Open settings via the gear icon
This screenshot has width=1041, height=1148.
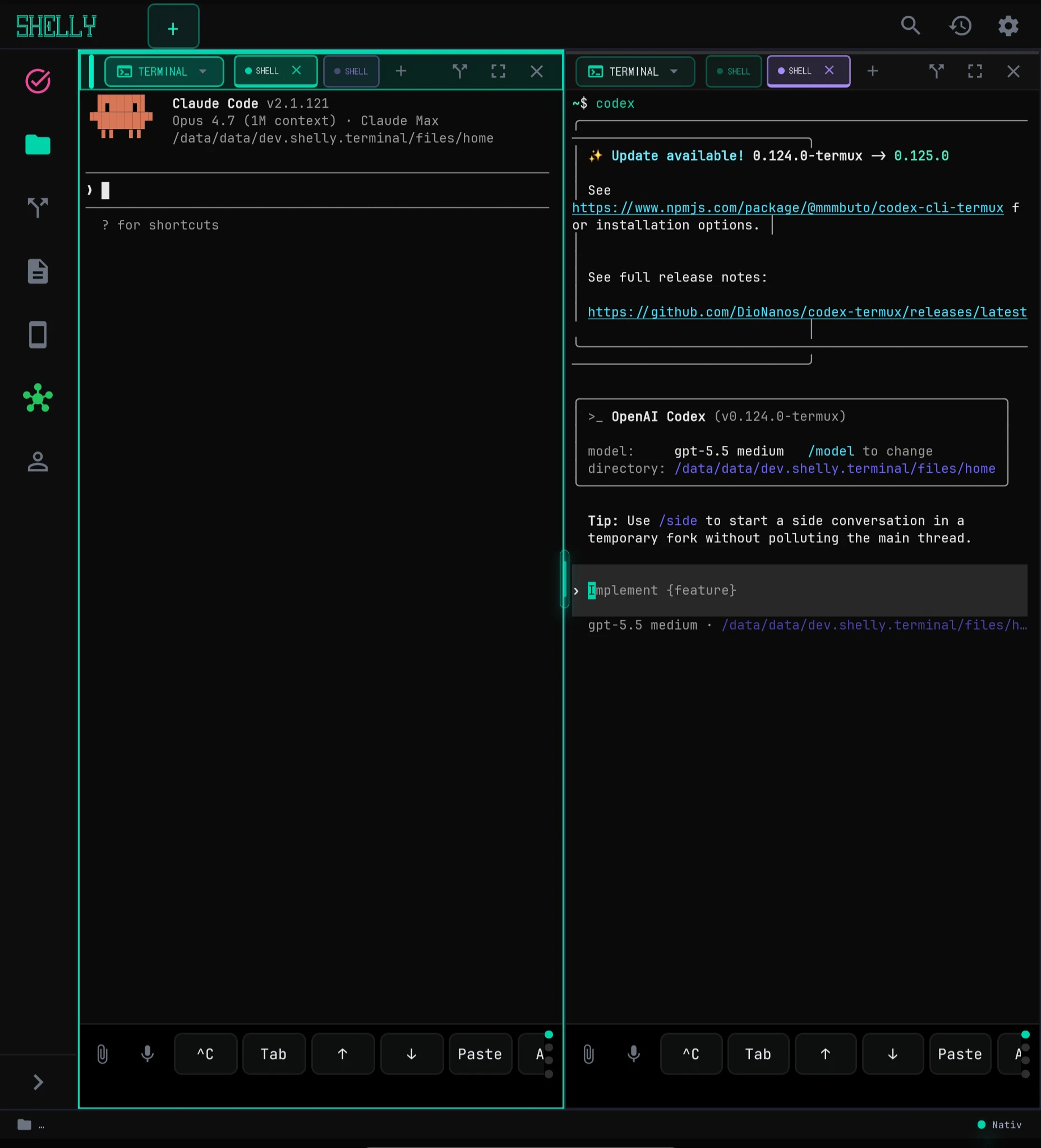(x=1008, y=26)
